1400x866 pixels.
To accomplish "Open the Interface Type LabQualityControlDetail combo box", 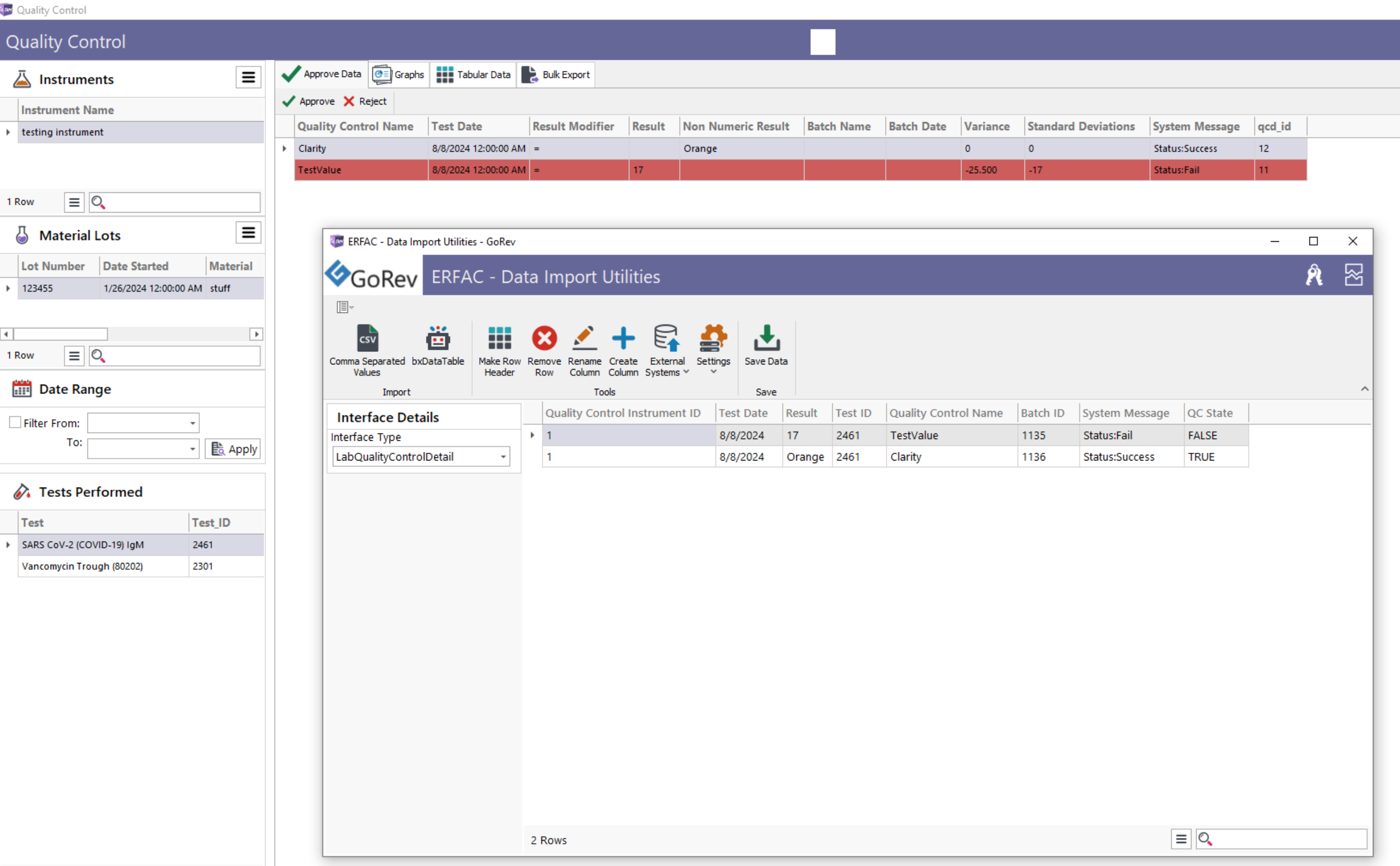I will (421, 456).
